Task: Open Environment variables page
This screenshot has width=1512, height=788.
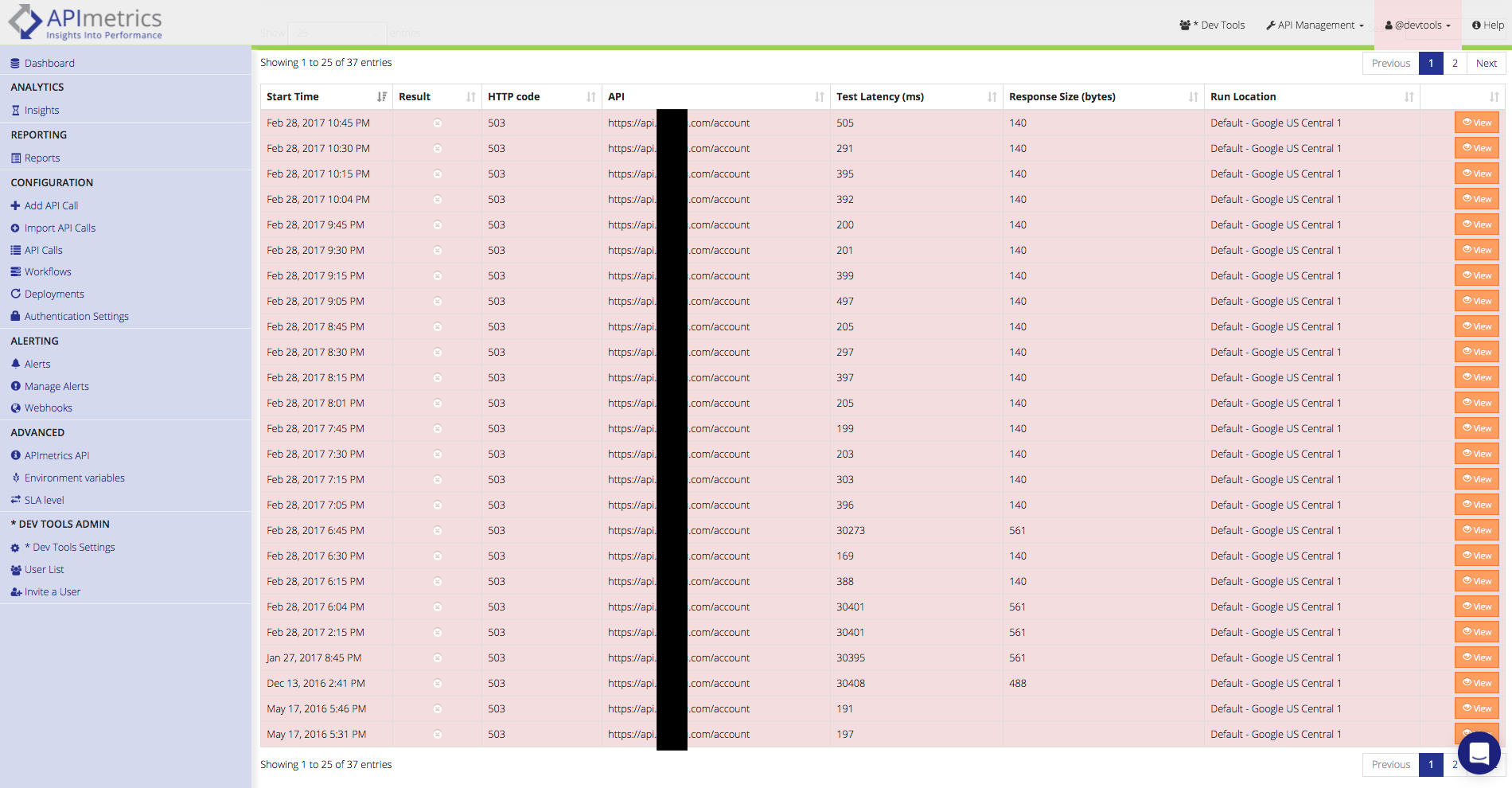Action: pos(75,478)
